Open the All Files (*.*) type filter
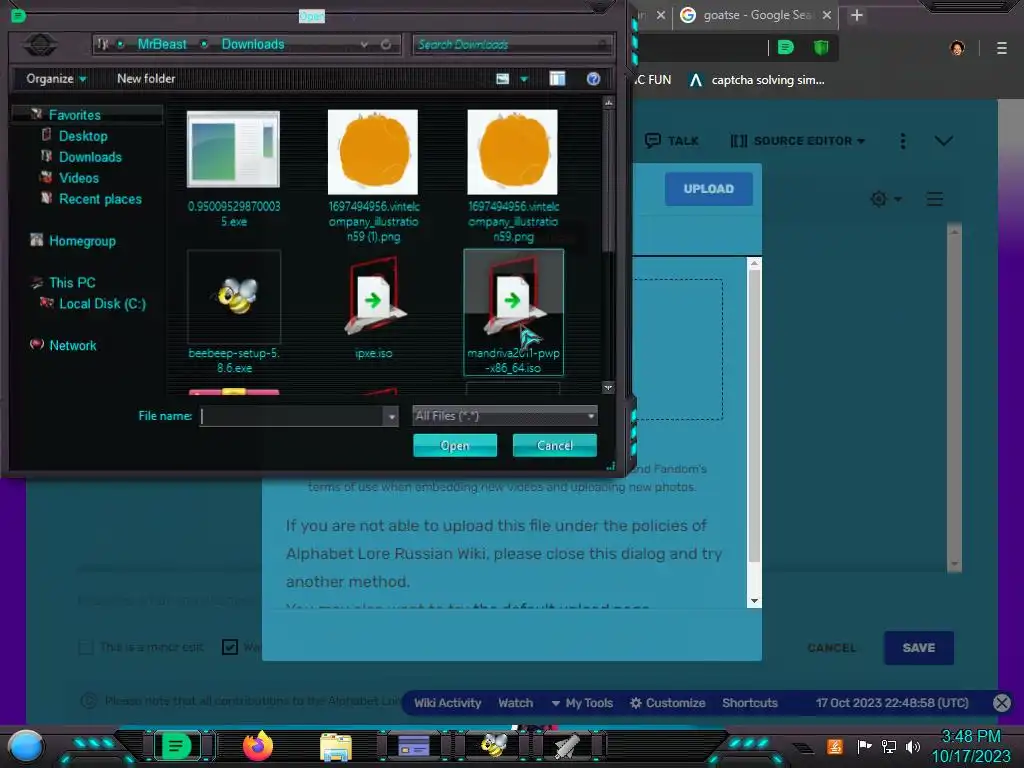The image size is (1024, 768). (505, 416)
